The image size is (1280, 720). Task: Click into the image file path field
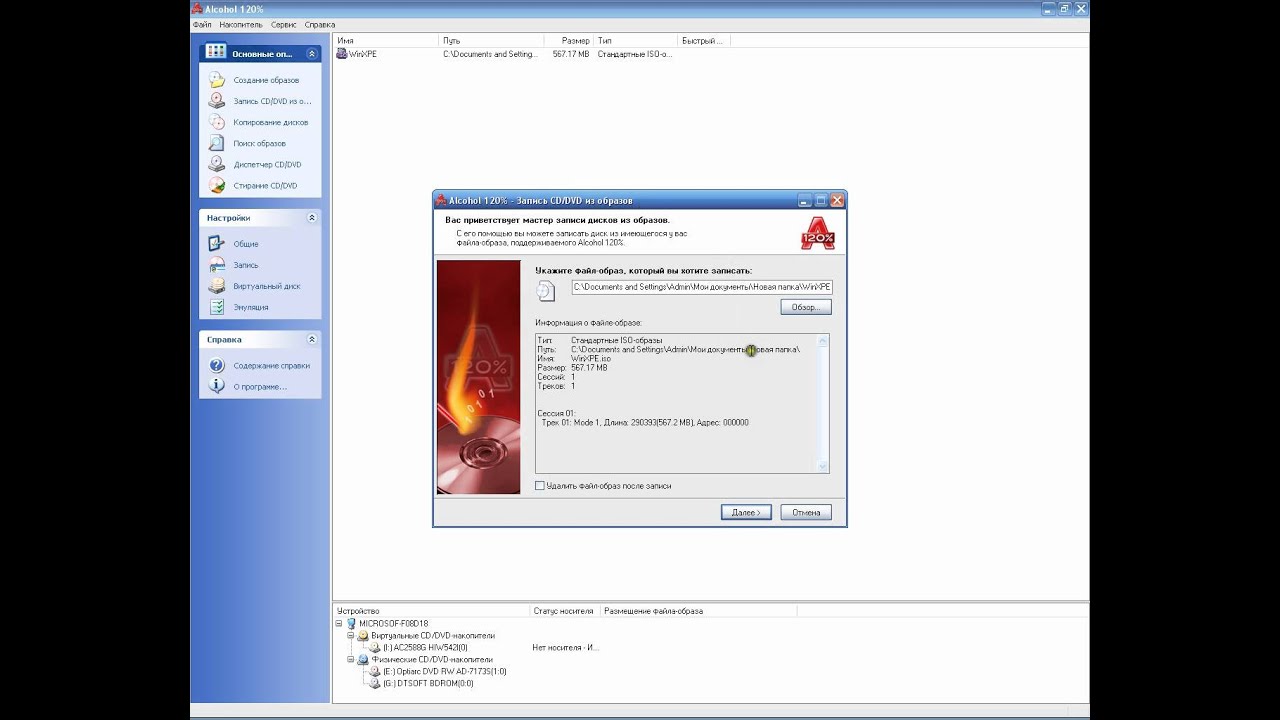point(701,287)
